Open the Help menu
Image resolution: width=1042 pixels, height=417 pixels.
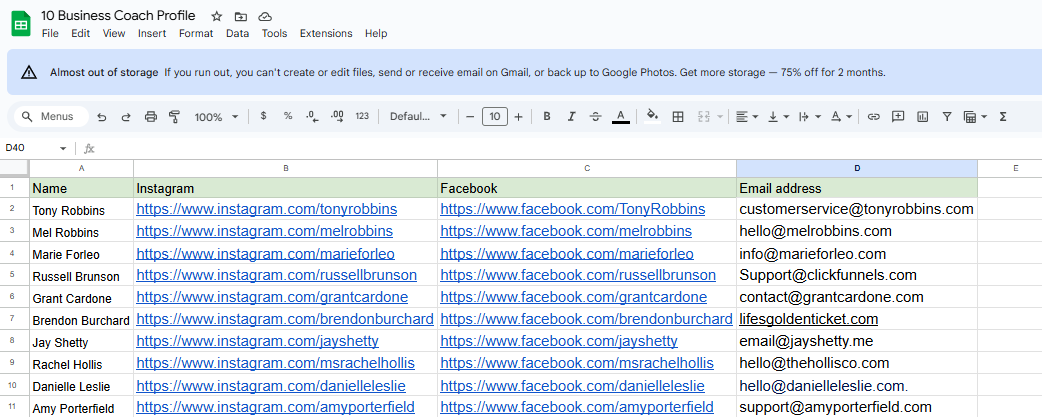[376, 33]
